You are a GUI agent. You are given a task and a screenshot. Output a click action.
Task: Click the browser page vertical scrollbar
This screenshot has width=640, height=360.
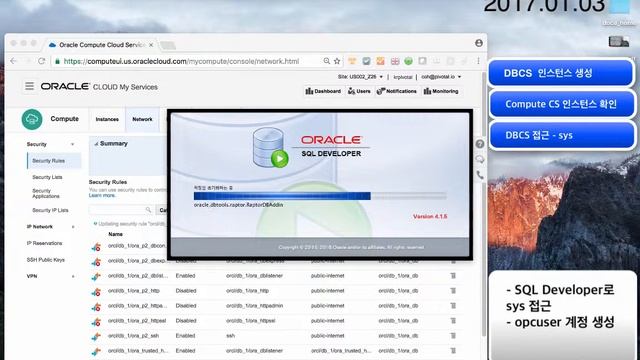[x=484, y=204]
